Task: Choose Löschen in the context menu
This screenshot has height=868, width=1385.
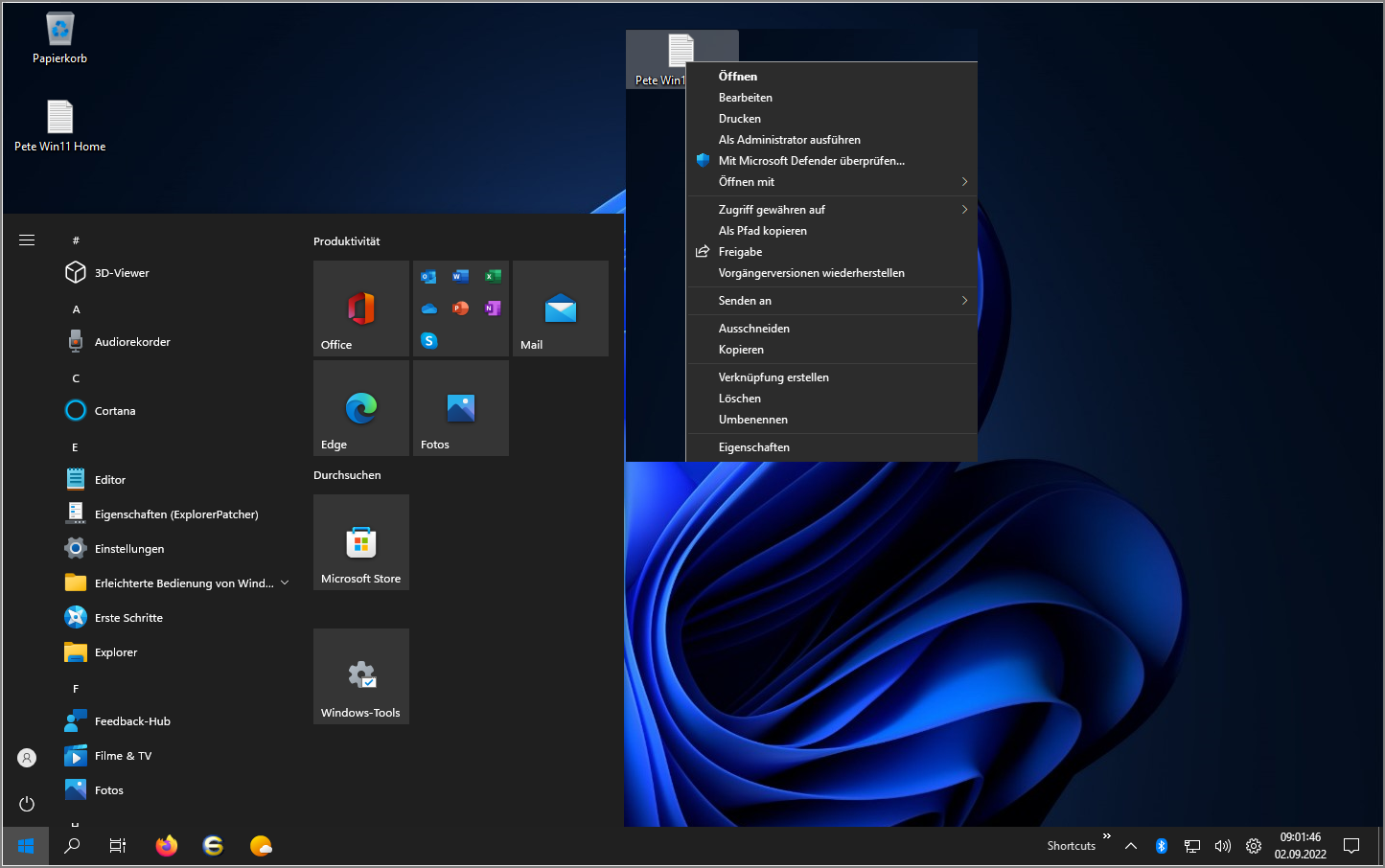Action: tap(832, 399)
